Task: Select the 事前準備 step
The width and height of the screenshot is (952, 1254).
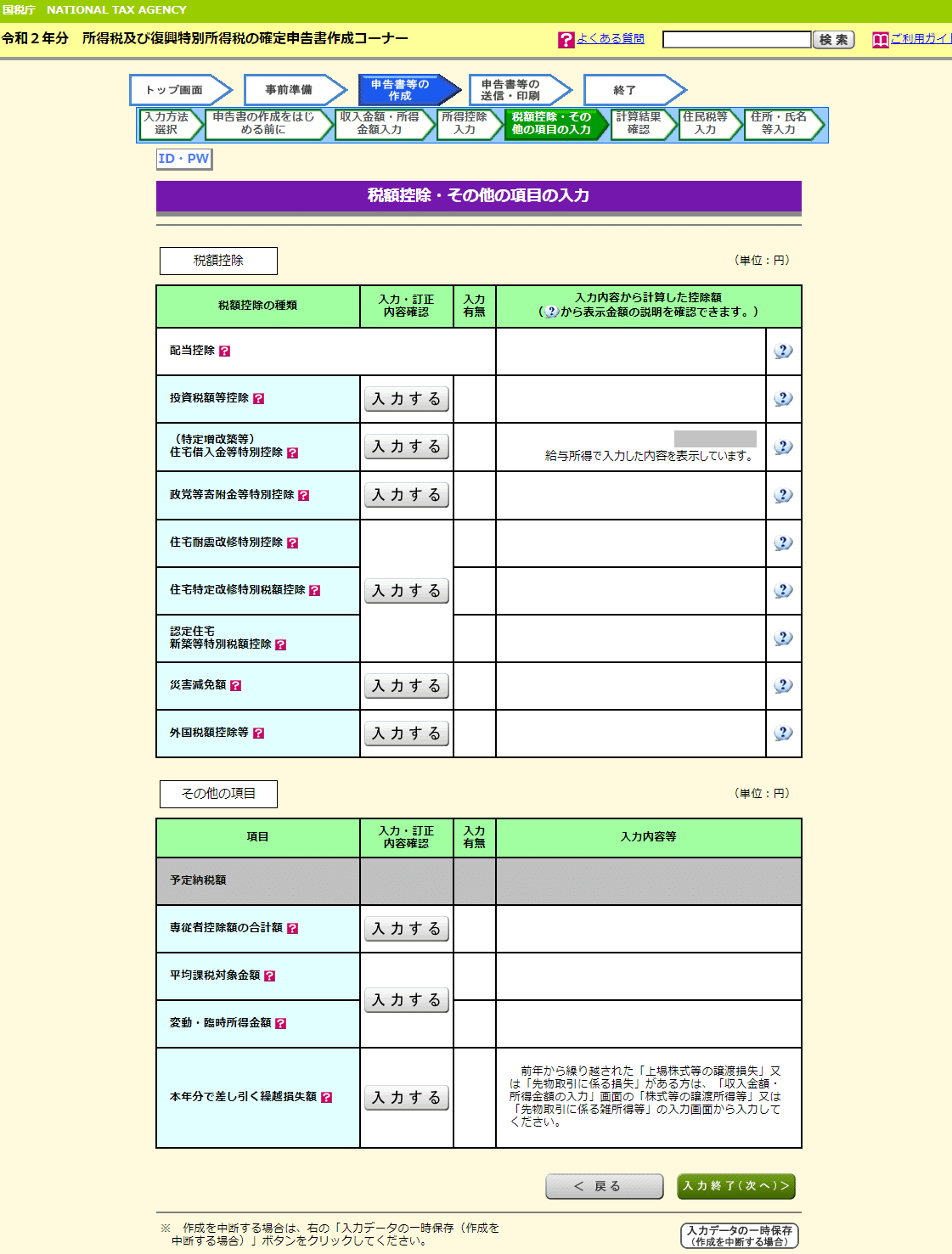Action: (295, 90)
